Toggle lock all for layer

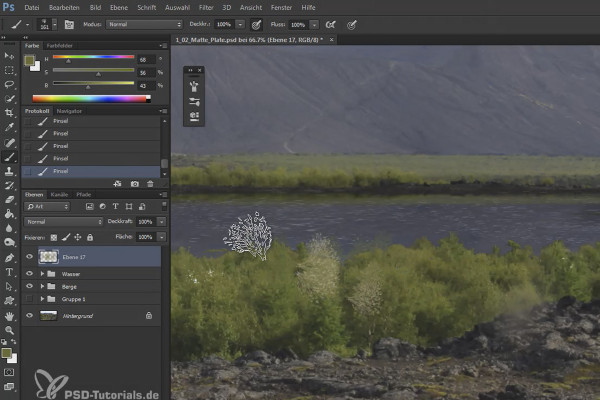point(90,238)
